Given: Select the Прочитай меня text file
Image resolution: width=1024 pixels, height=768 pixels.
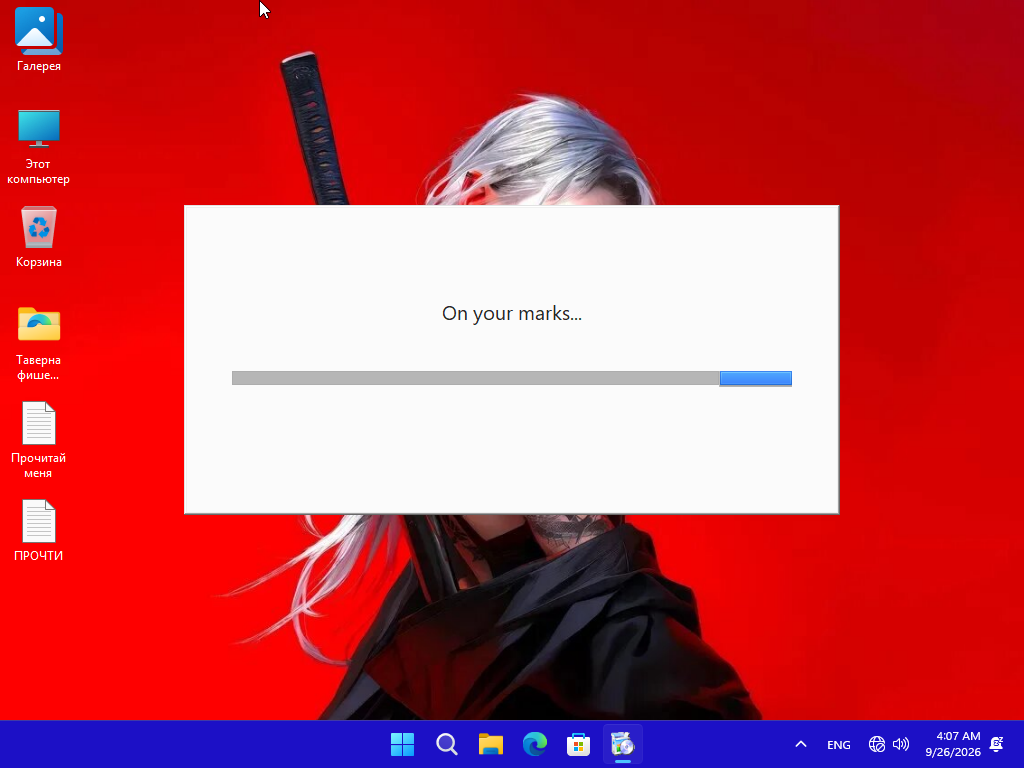Looking at the screenshot, I should click(39, 440).
